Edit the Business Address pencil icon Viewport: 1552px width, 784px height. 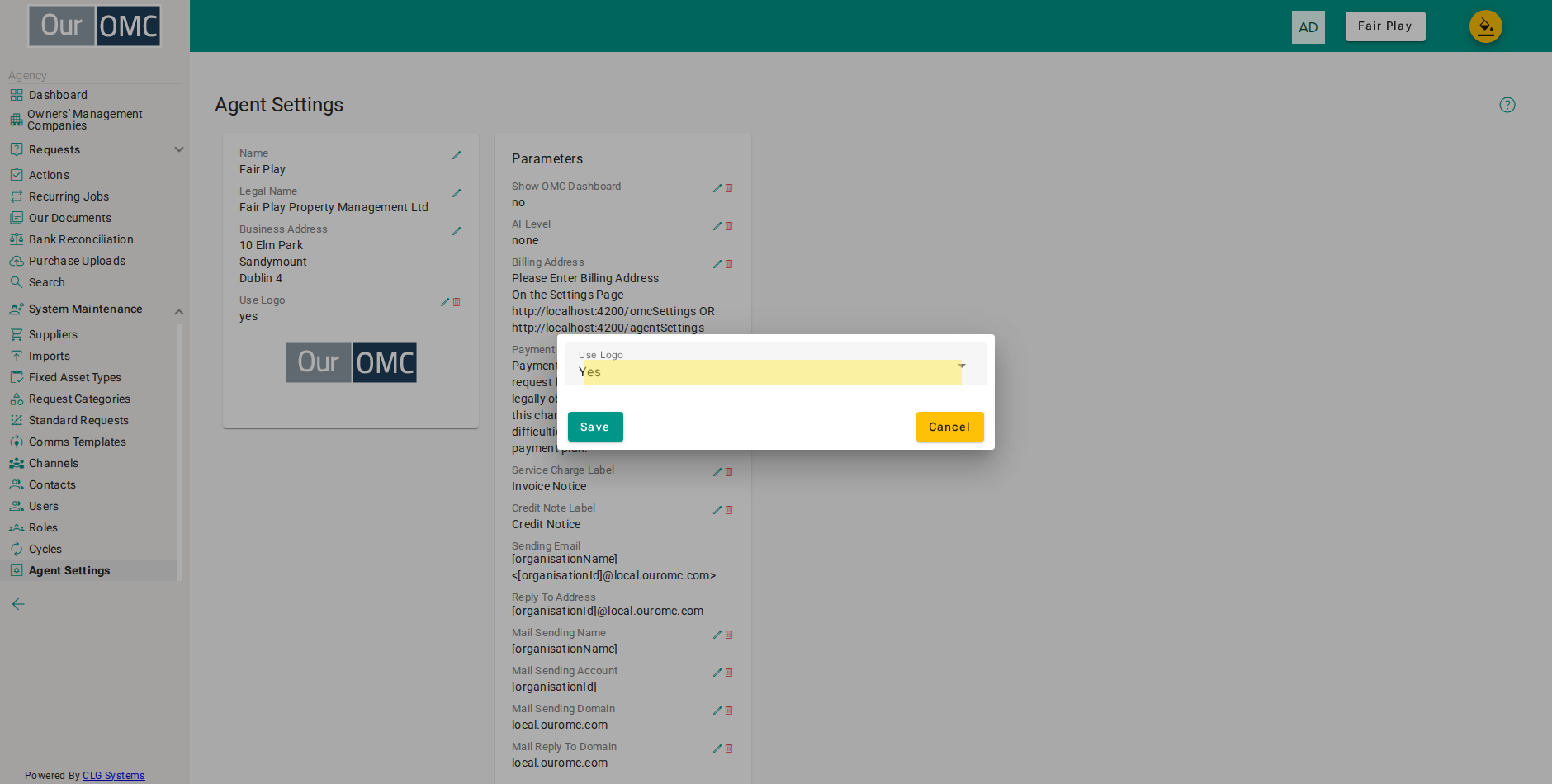[457, 231]
